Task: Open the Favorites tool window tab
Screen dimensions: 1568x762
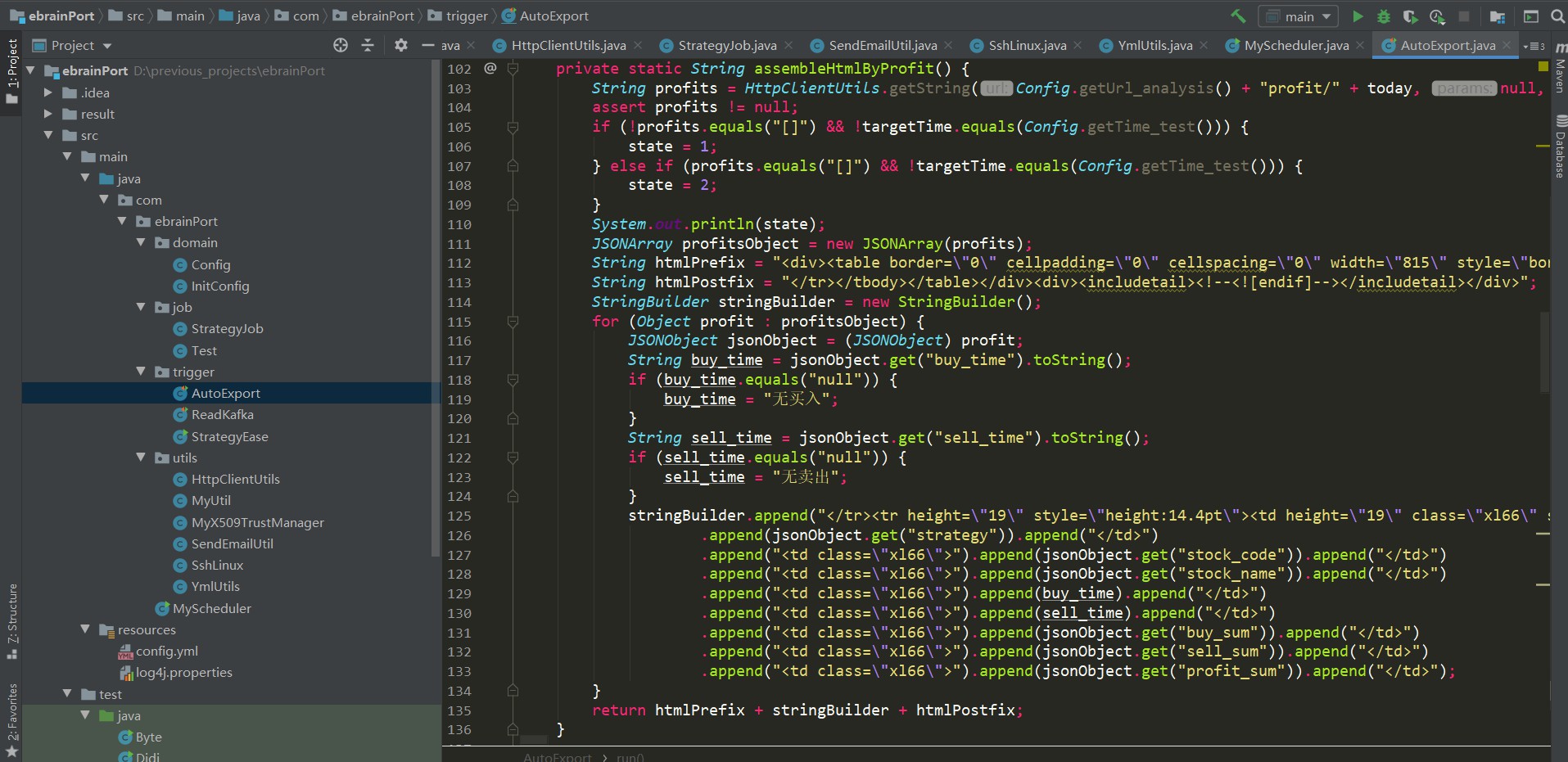Action: tap(11, 719)
